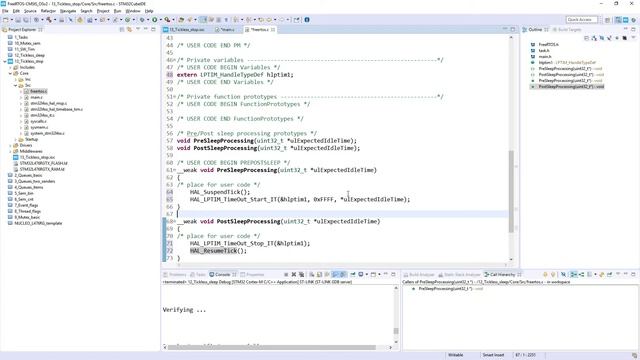Toggle Hide Non-Public Members in Outline toolbar
This screenshot has width=640, height=360.
[617, 38]
